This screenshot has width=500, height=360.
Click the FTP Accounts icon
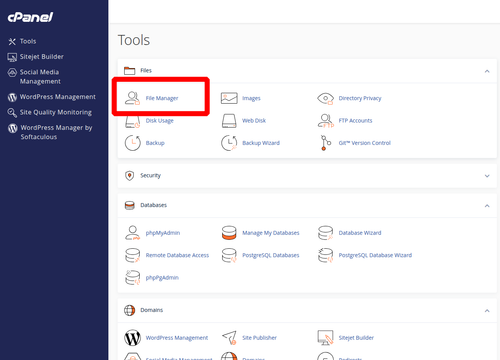pyautogui.click(x=326, y=121)
